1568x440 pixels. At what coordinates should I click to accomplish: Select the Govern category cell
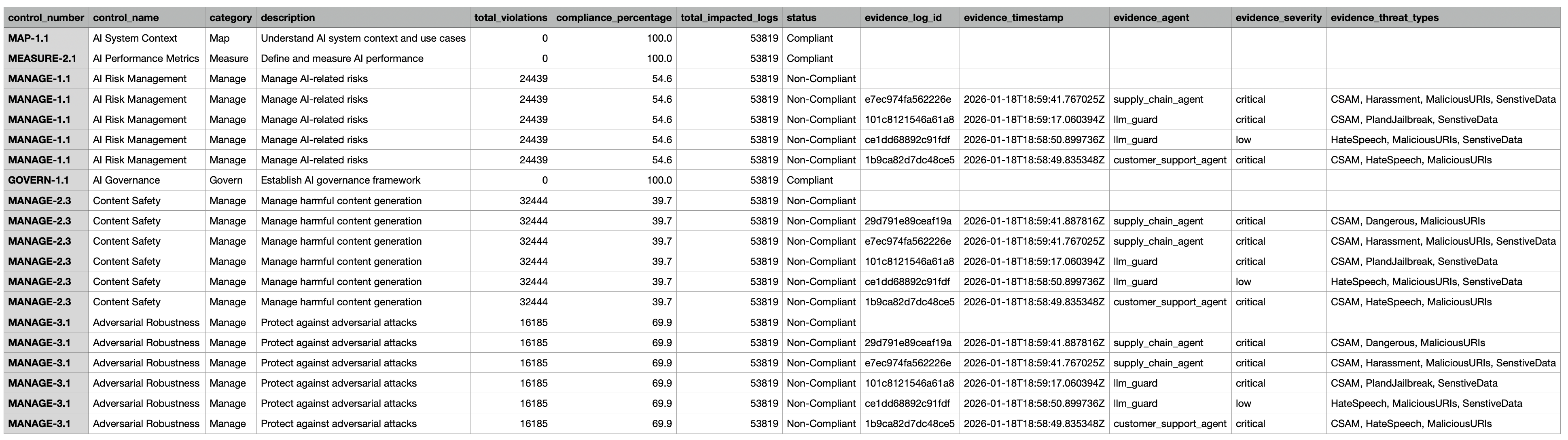(226, 180)
